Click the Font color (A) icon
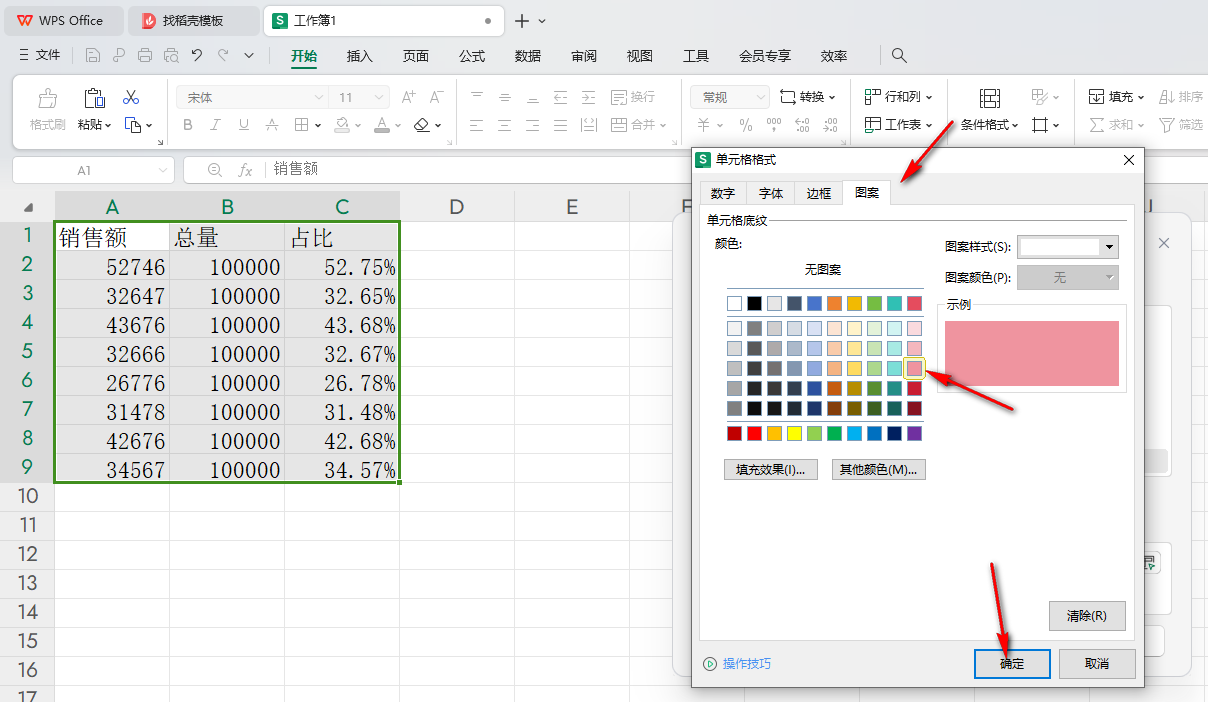Screen dimensions: 1208x702 (x=381, y=125)
